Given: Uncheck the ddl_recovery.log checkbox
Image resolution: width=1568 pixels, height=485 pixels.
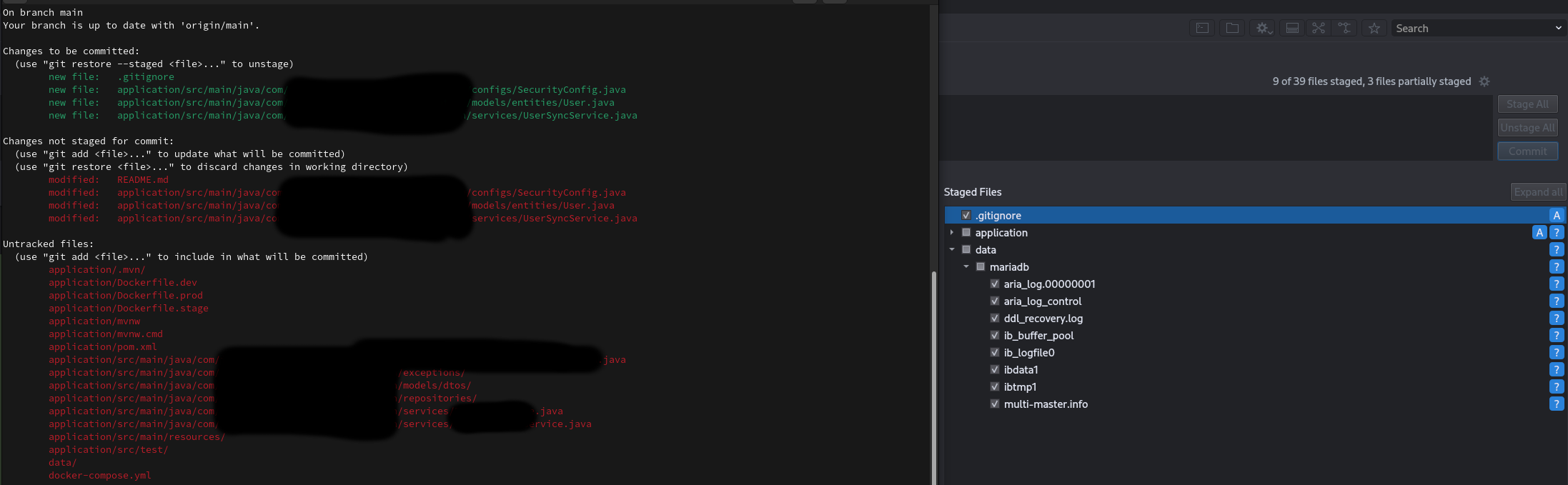Looking at the screenshot, I should click(995, 318).
